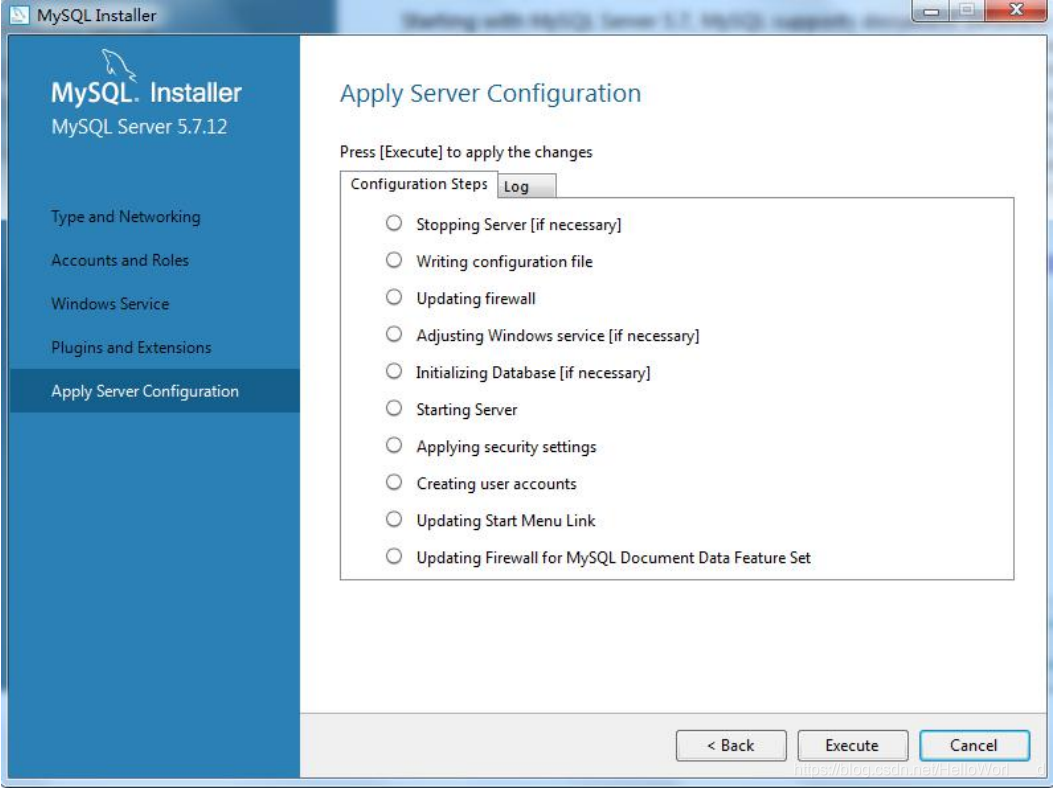1054x788 pixels.
Task: Open Plugins and Extensions step
Action: [x=131, y=348]
